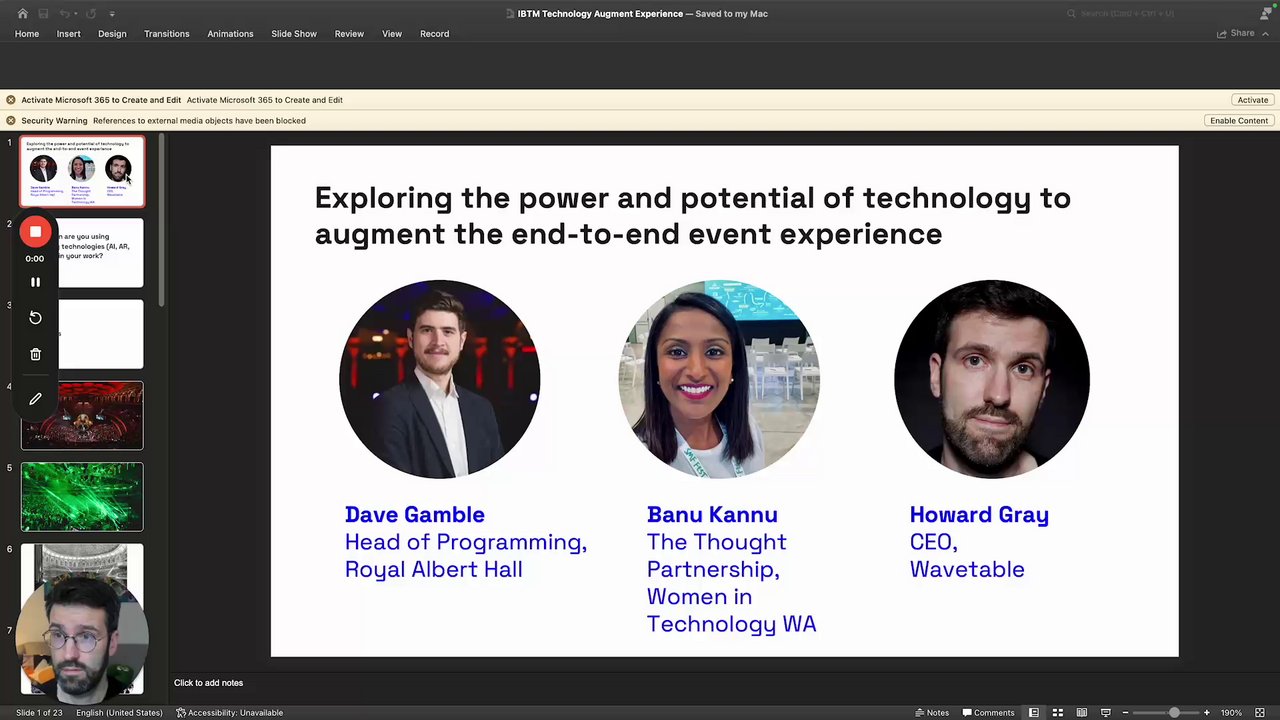Click the Enable Content button
This screenshot has height=720, width=1280.
pos(1239,120)
